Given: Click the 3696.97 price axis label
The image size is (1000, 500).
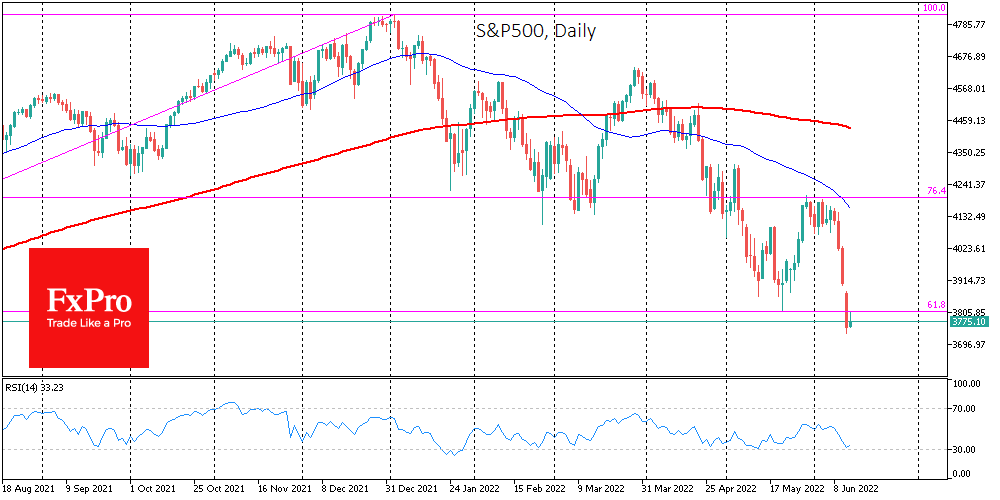Looking at the screenshot, I should point(969,345).
